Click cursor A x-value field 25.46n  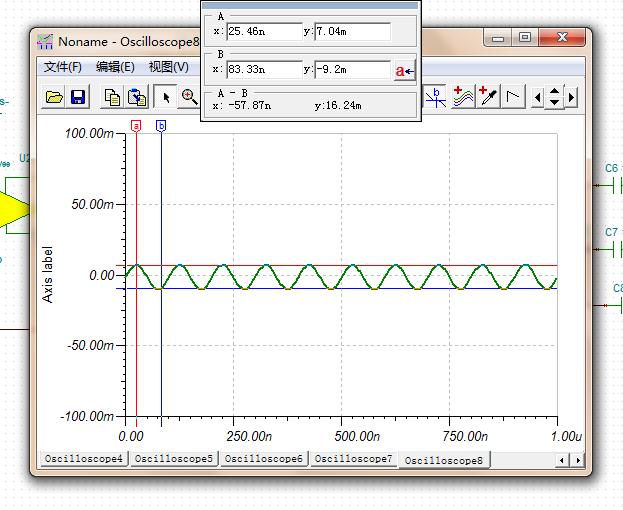click(x=264, y=32)
